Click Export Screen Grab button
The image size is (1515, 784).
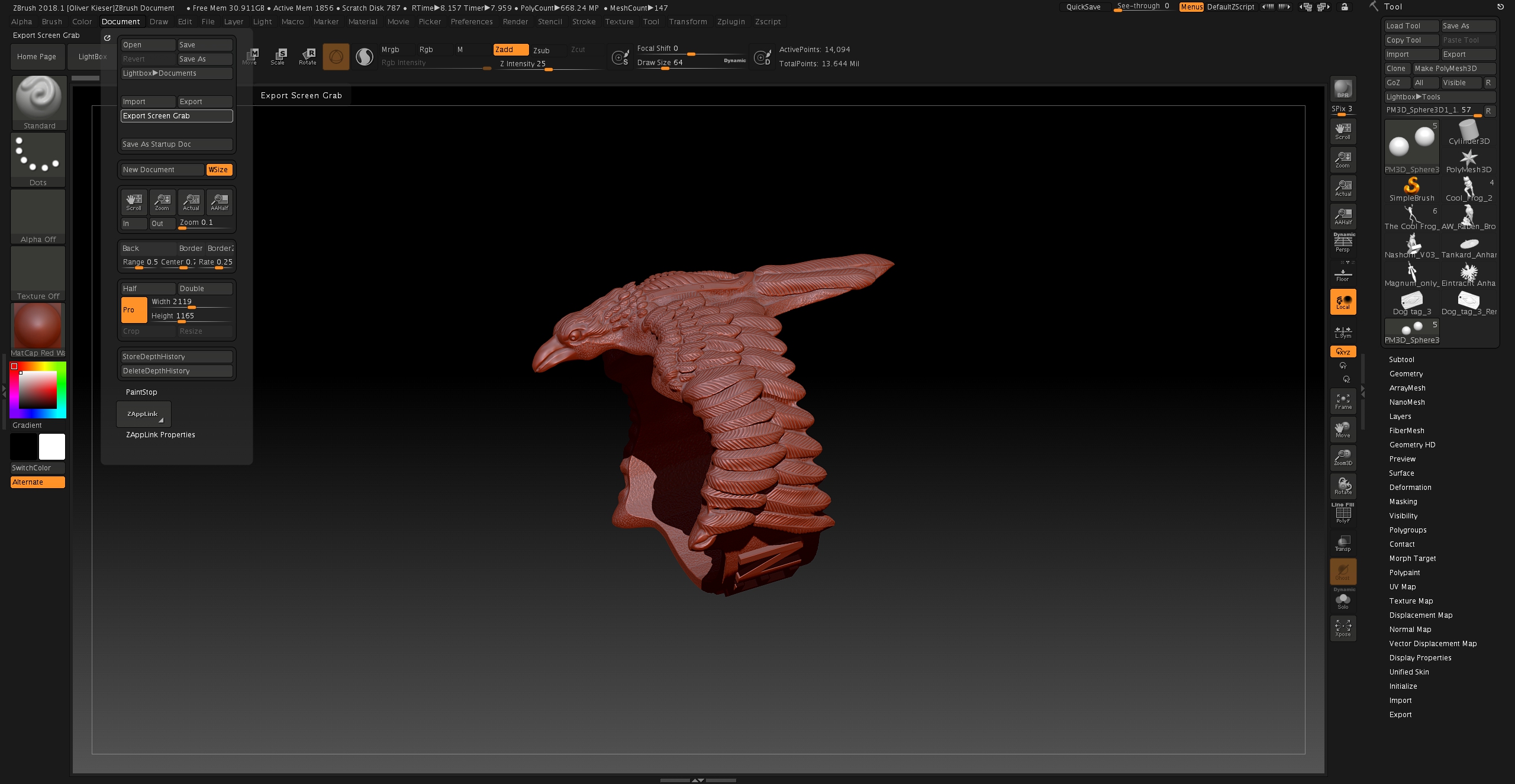(x=175, y=115)
